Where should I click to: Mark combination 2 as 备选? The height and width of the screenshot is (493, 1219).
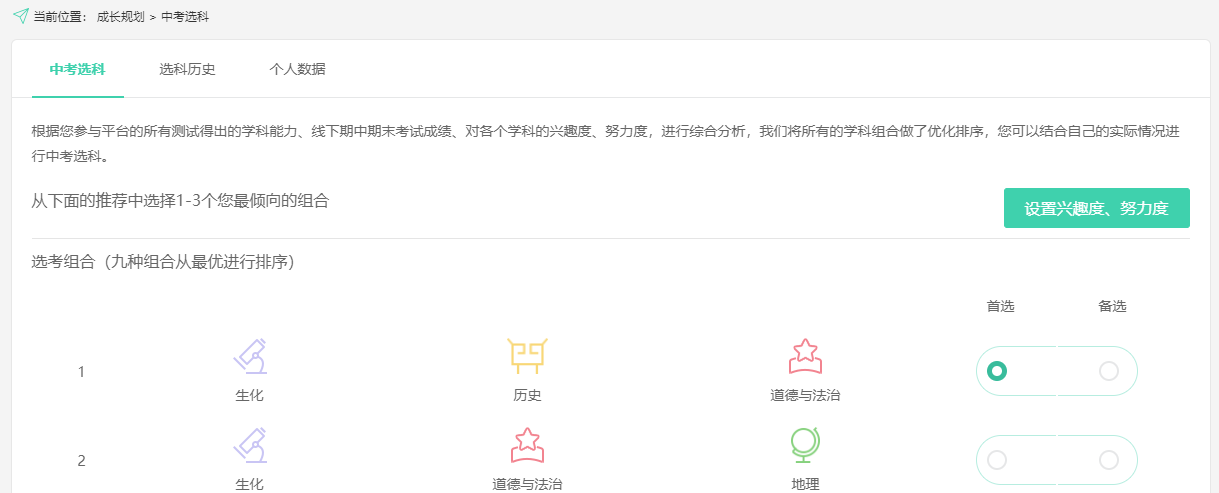[1108, 460]
